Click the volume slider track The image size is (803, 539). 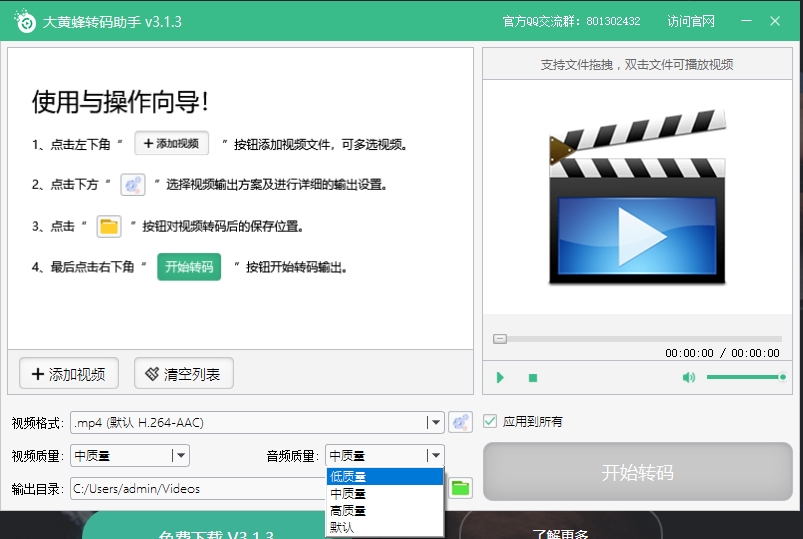tap(744, 377)
